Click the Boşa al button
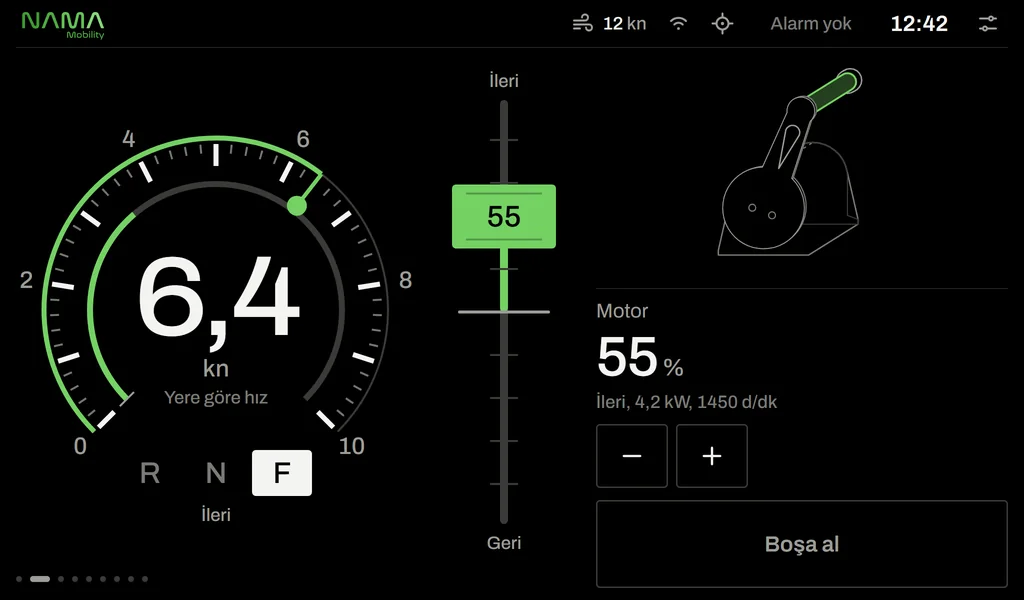Image resolution: width=1024 pixels, height=600 pixels. click(802, 544)
